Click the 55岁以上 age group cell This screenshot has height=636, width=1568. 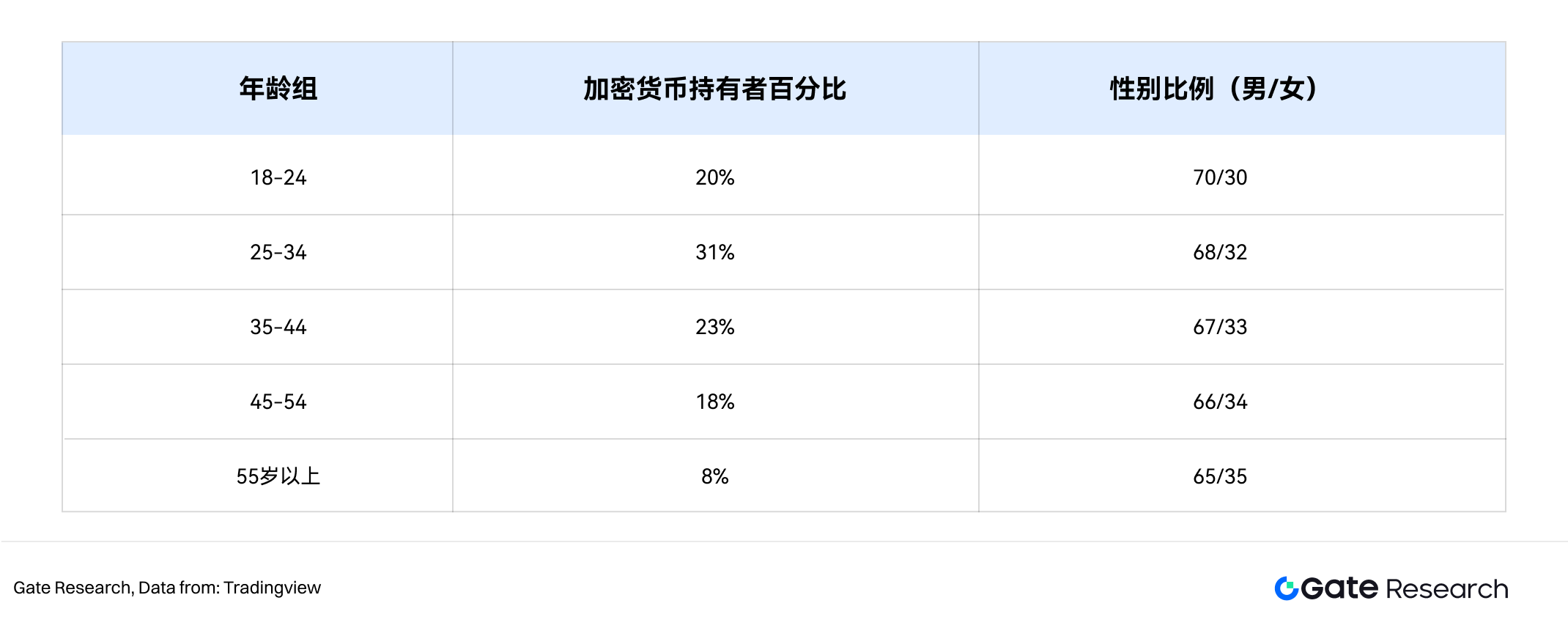pos(278,476)
